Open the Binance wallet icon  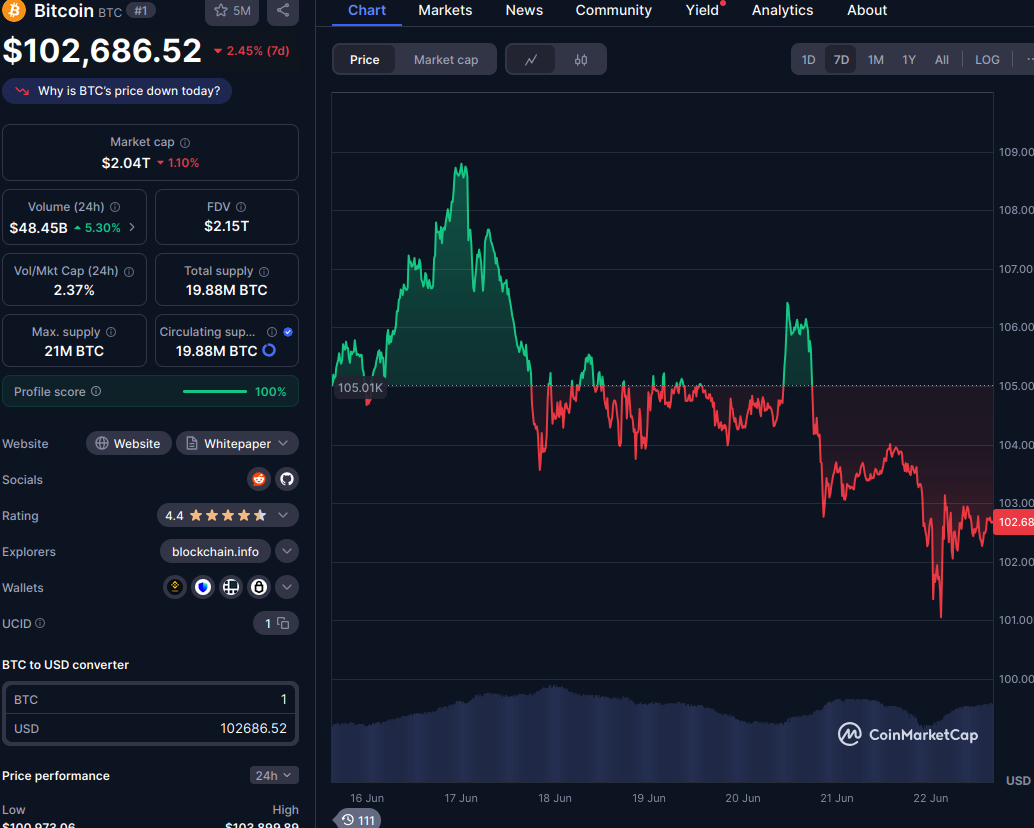coord(175,587)
